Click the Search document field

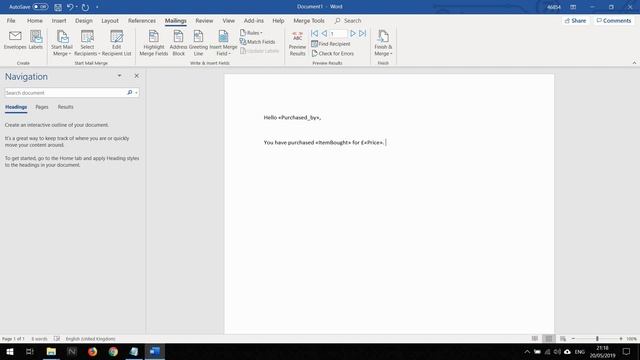coord(64,93)
